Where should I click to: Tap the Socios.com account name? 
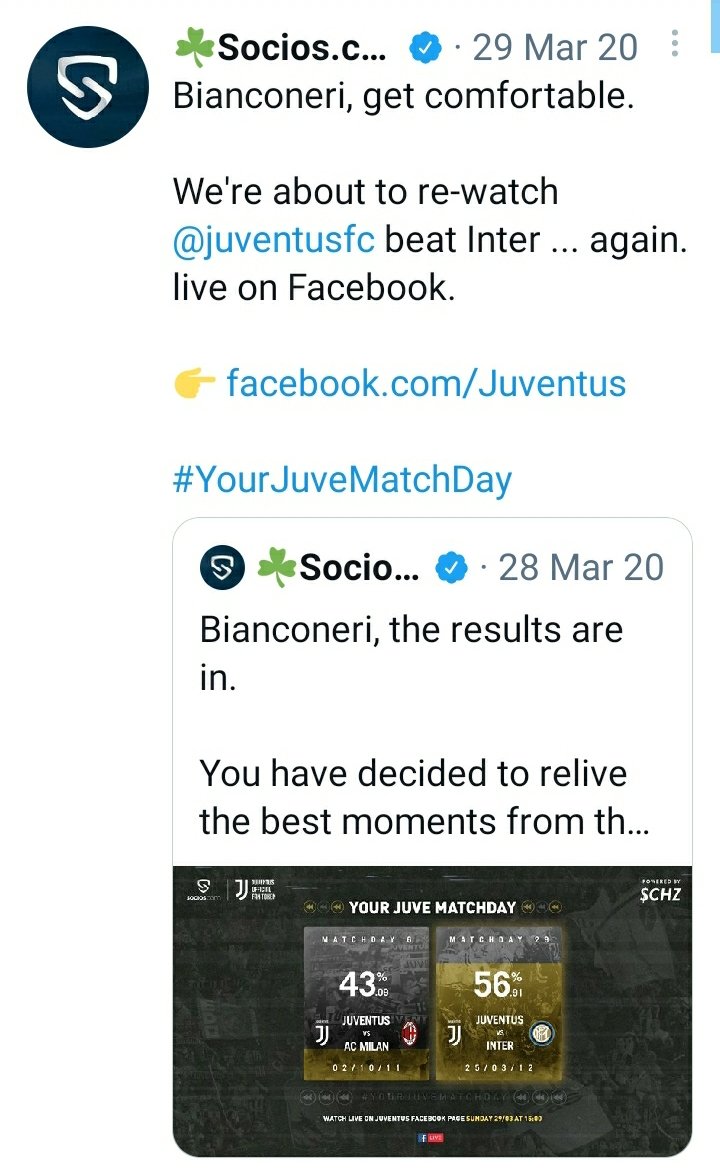coord(302,47)
